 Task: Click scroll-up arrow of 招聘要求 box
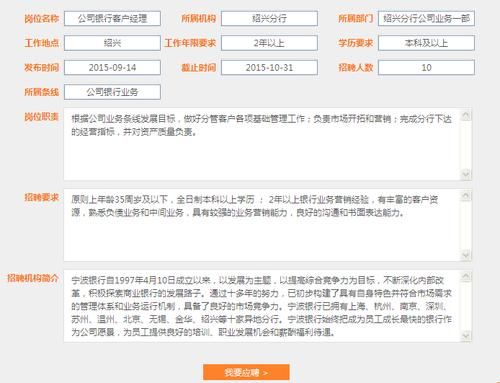(466, 196)
